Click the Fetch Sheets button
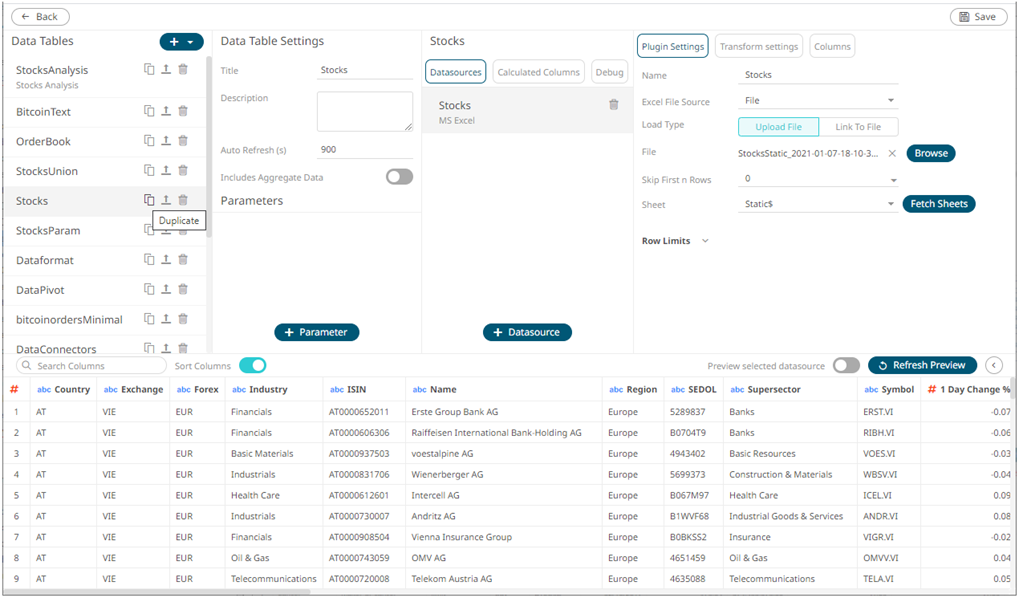The width and height of the screenshot is (1019, 598). pyautogui.click(x=938, y=204)
